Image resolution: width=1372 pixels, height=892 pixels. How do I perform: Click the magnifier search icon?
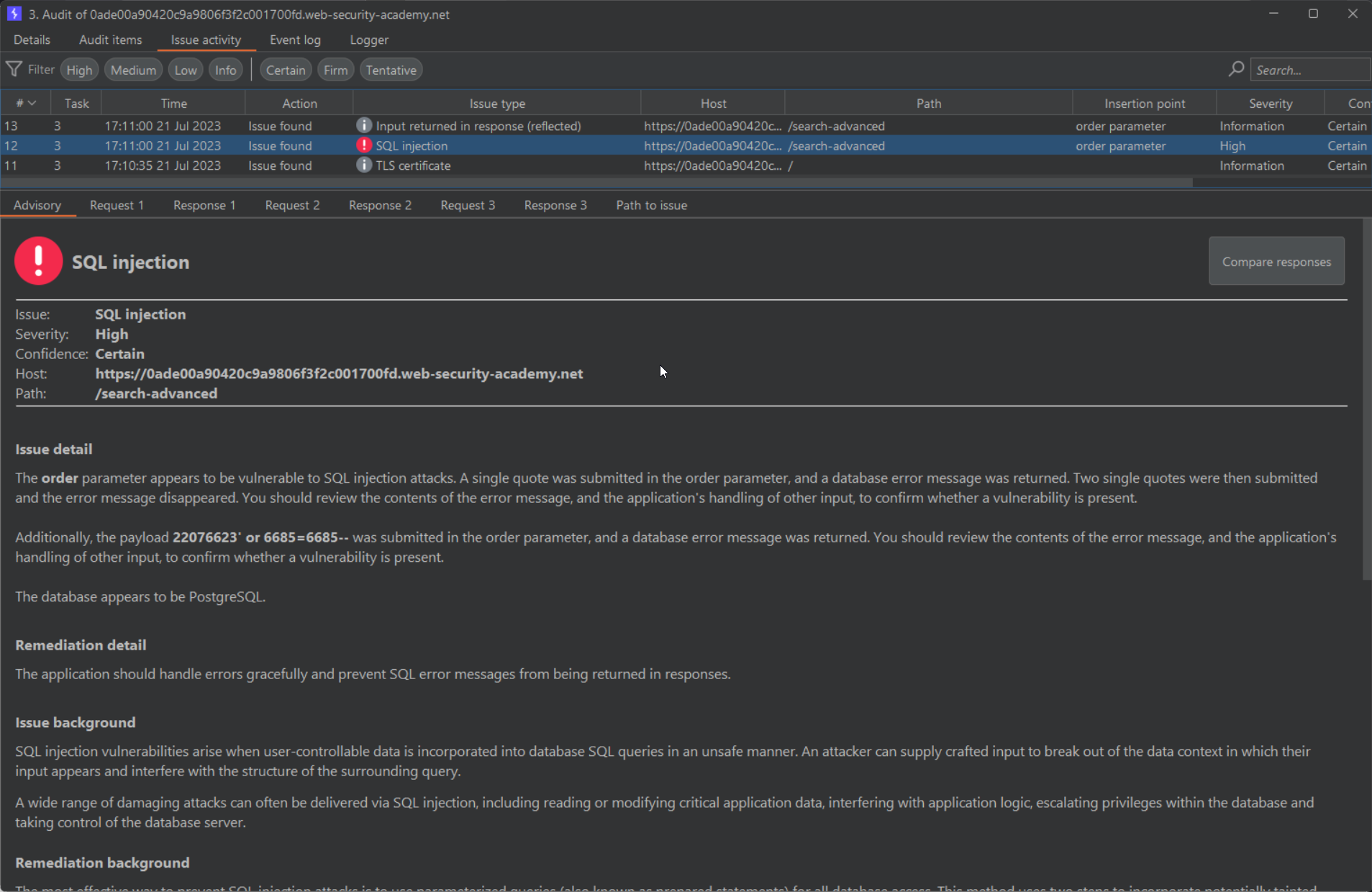(1236, 69)
